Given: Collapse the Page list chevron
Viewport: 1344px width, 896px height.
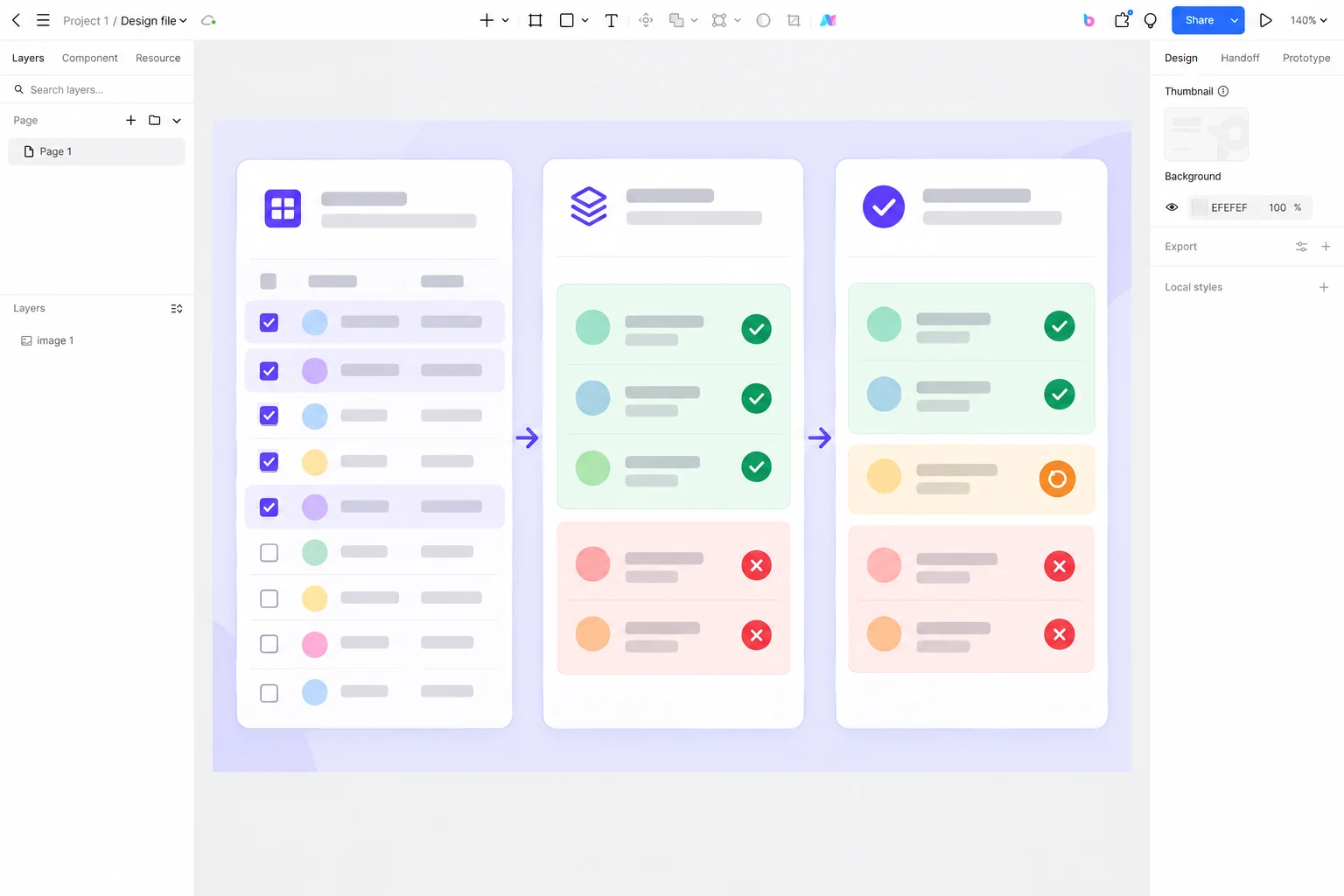Looking at the screenshot, I should pyautogui.click(x=177, y=121).
